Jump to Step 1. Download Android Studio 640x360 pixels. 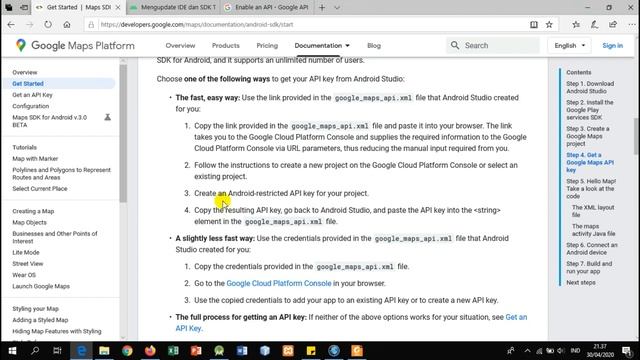590,87
